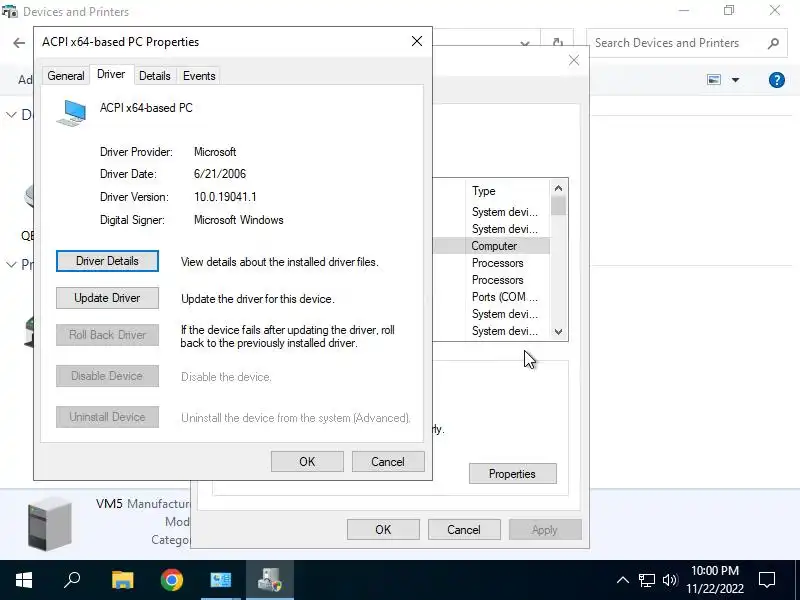Viewport: 800px width, 600px height.
Task: Go back with the back arrow
Action: point(19,43)
